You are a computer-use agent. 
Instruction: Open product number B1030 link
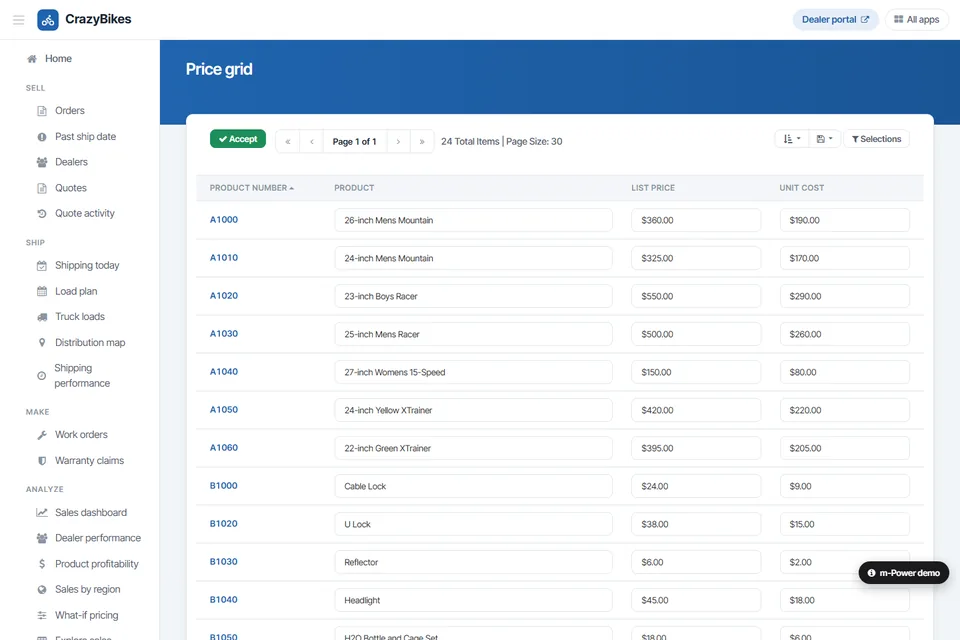223,562
